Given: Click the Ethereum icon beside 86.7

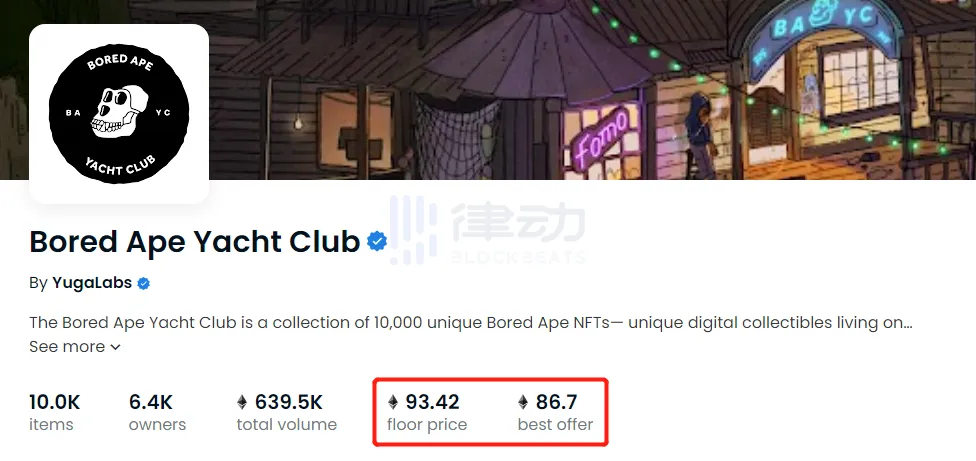Looking at the screenshot, I should point(523,403).
